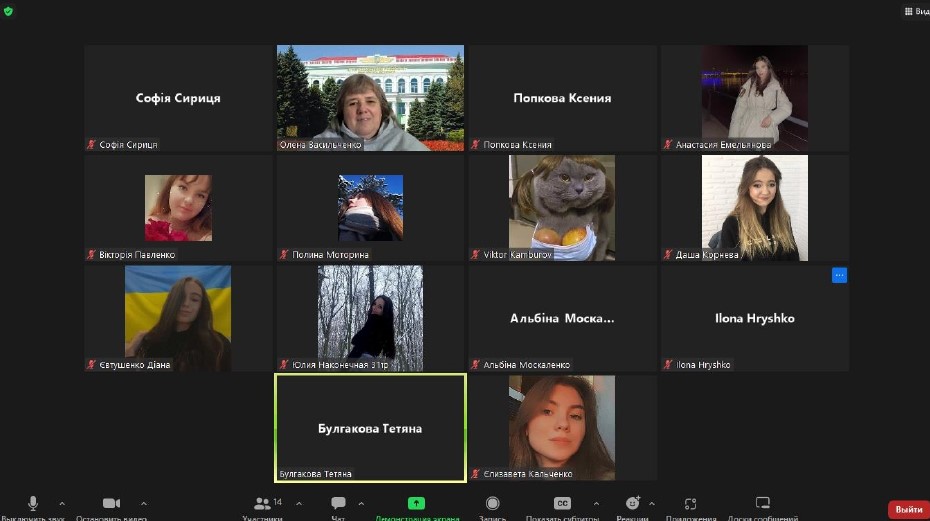Stop video using the camera icon
Viewport: 930px width, 521px height.
[x=111, y=503]
